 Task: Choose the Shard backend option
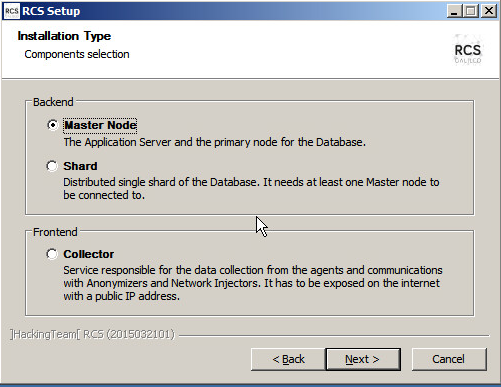click(x=52, y=166)
